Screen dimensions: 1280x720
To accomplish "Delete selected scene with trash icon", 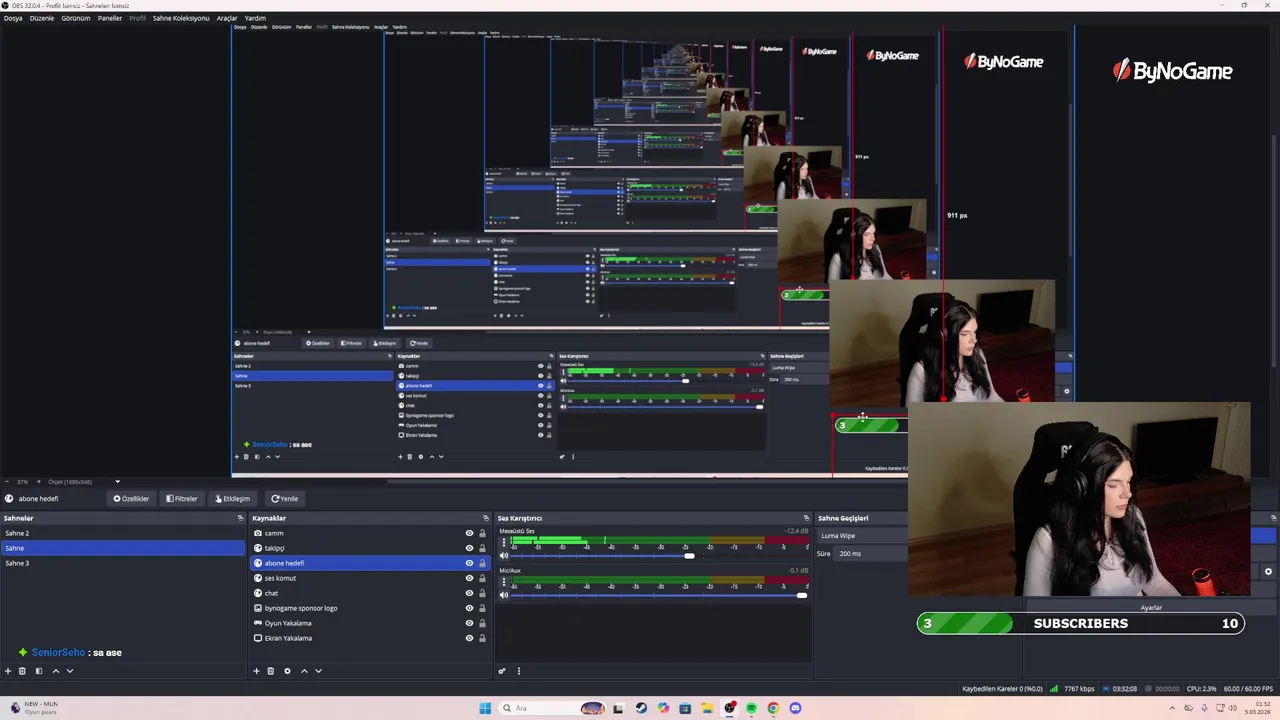I will point(23,671).
